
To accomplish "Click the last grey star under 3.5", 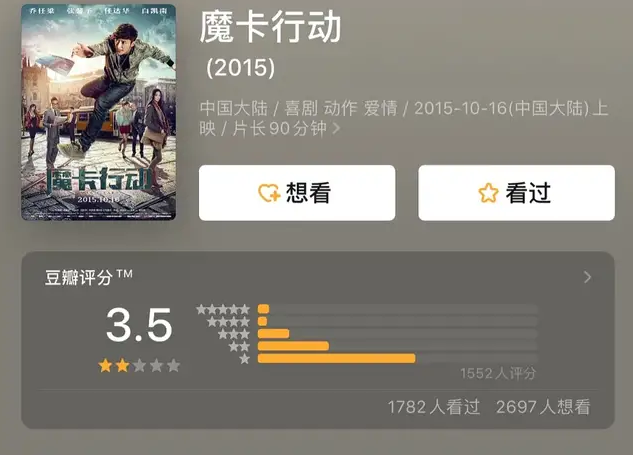I will click(173, 366).
